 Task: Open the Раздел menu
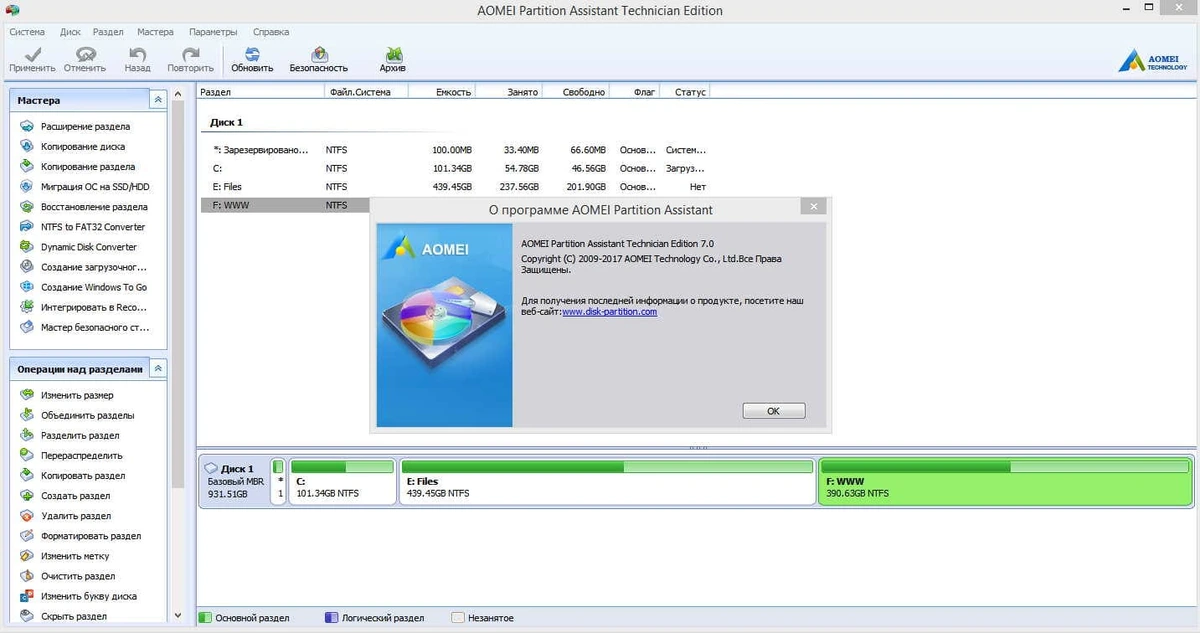tap(110, 31)
